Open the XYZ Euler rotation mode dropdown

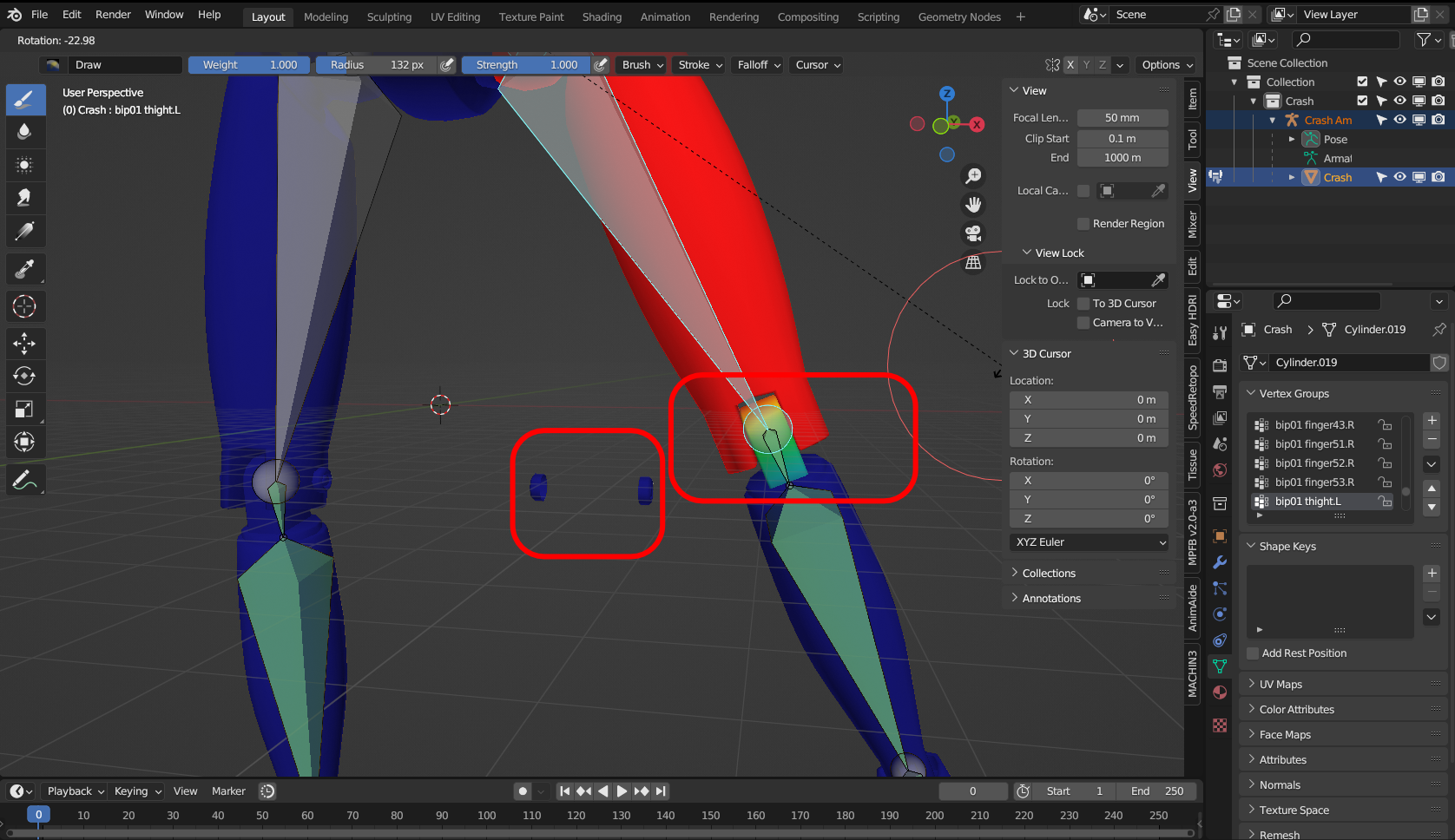click(x=1090, y=542)
